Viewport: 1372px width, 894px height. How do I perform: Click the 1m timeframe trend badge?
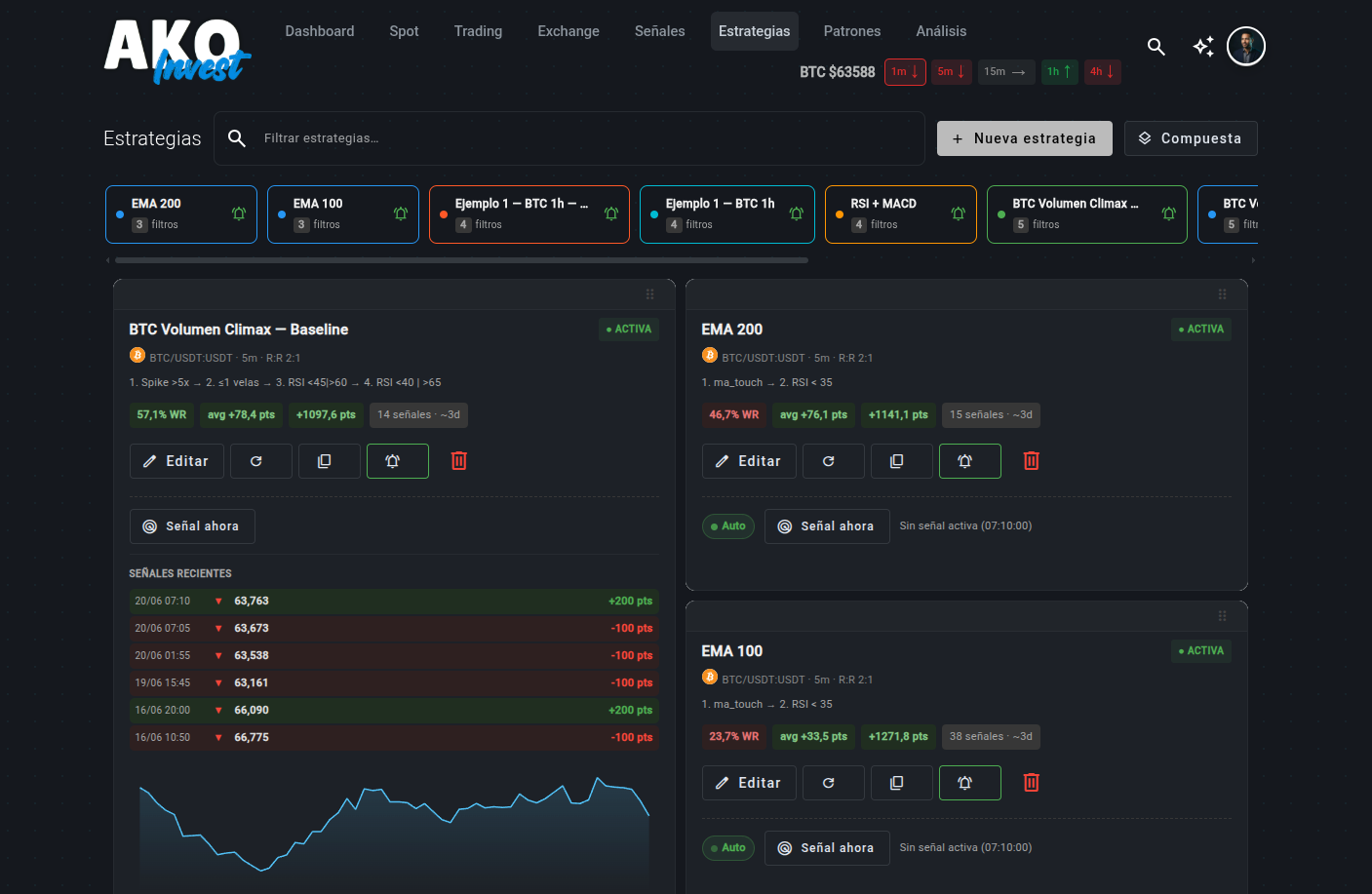click(905, 72)
